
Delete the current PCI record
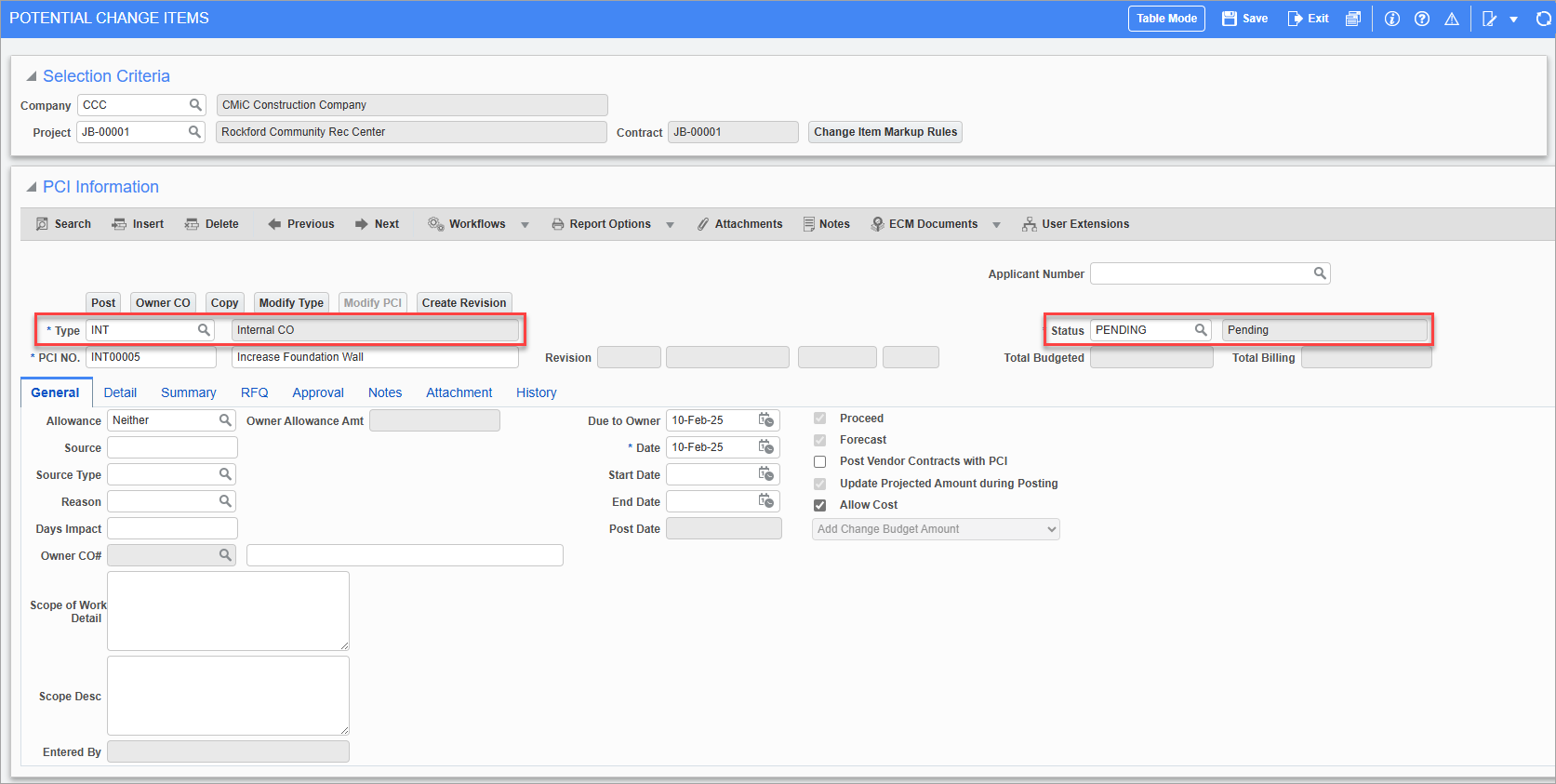click(212, 224)
